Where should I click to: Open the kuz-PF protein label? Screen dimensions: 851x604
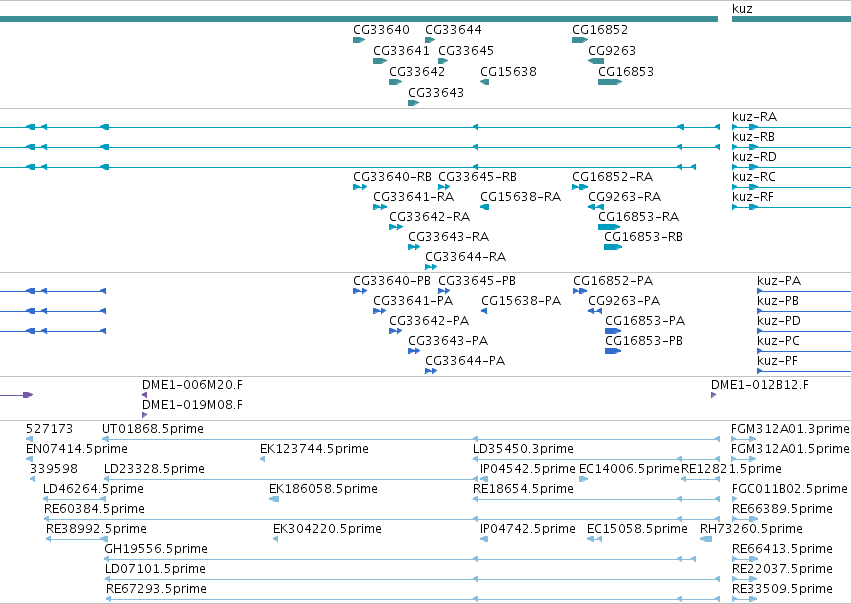[x=777, y=361]
